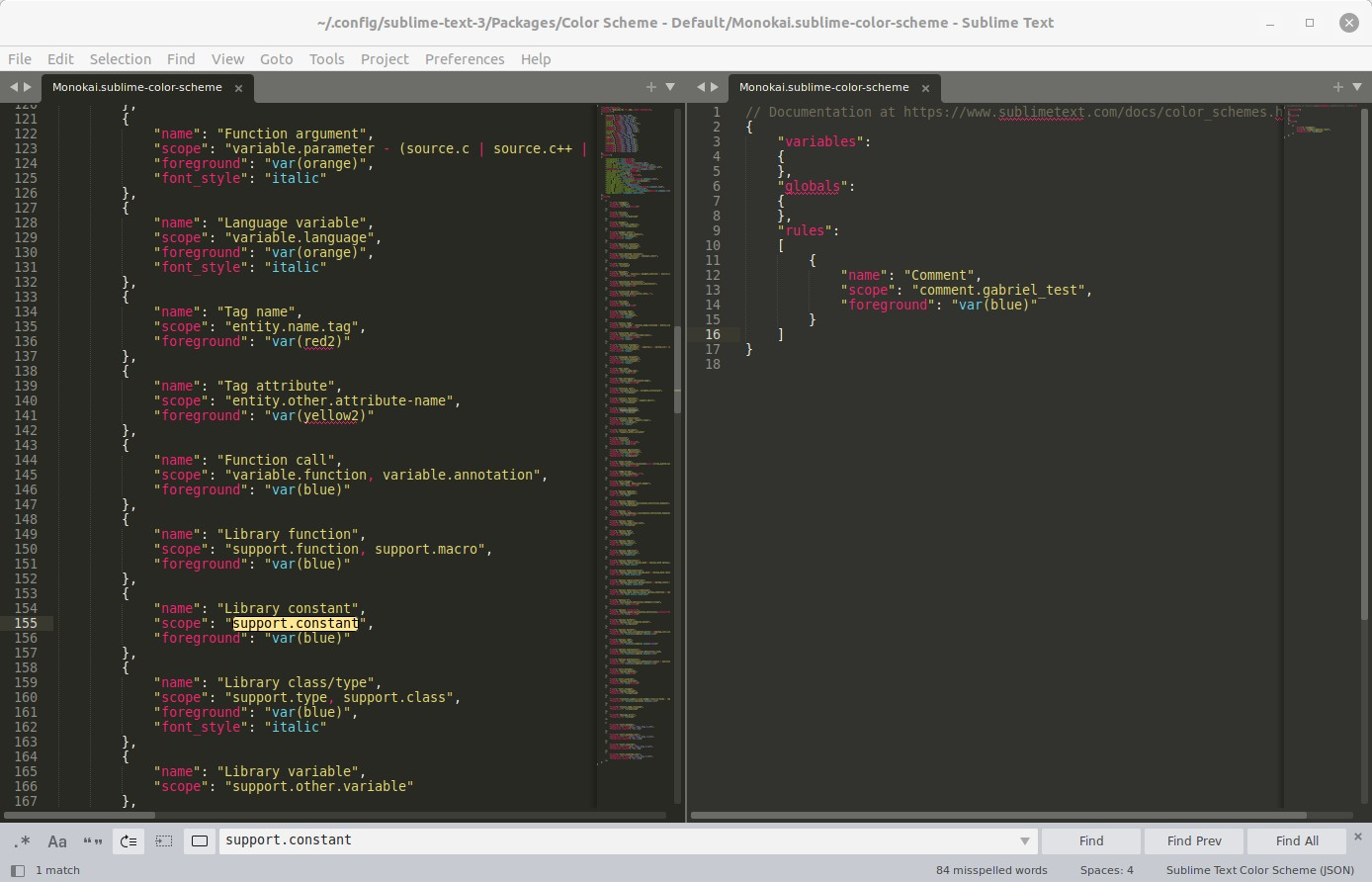Close the right pane Monokai tab
The height and width of the screenshot is (882, 1372).
(x=925, y=88)
